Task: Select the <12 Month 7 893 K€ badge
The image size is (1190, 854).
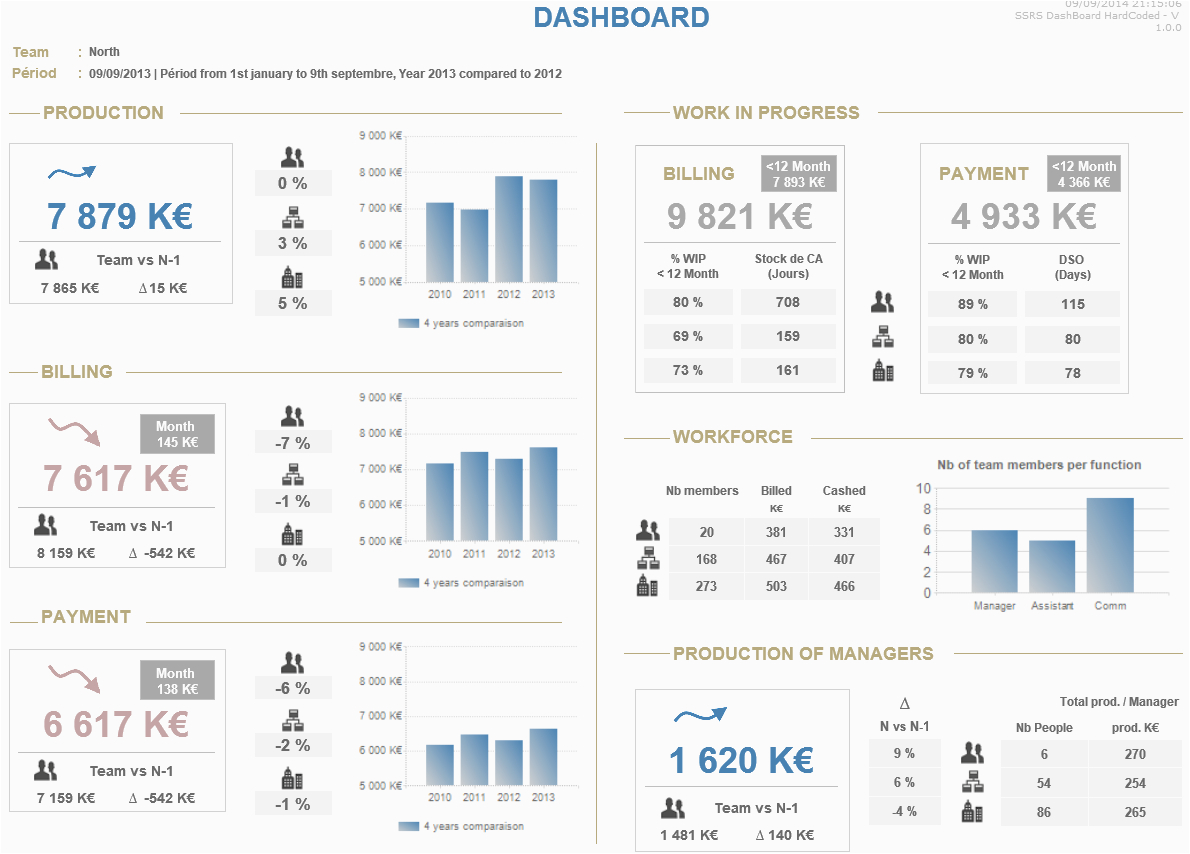Action: coord(798,174)
